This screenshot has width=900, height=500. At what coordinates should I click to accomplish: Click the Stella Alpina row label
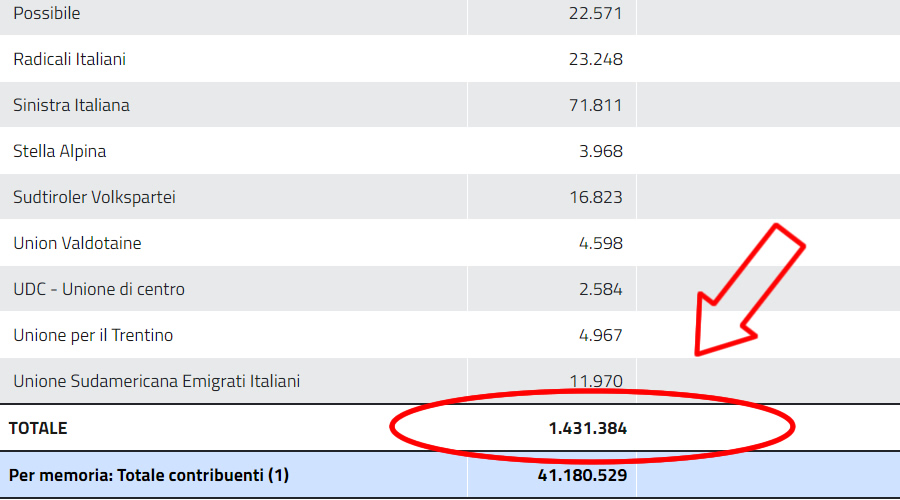(59, 152)
